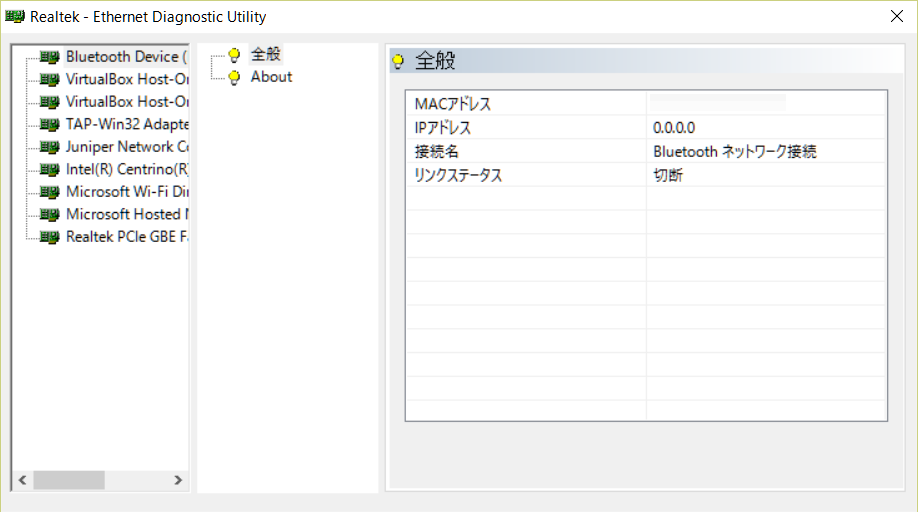The image size is (918, 512).
Task: Click the second VirtualBox Host-Only adapter icon
Action: tap(50, 102)
